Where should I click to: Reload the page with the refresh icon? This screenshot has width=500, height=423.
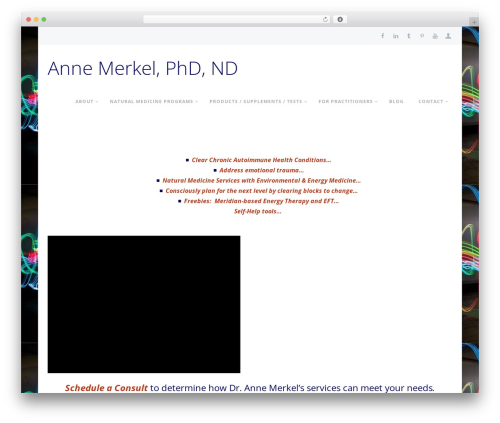[x=325, y=19]
